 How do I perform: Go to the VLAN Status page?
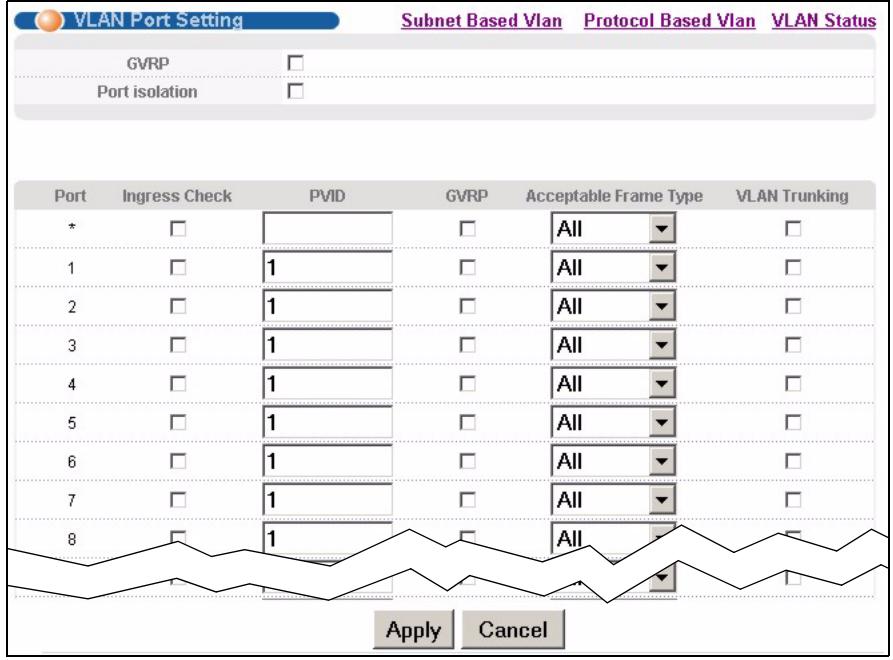click(824, 21)
